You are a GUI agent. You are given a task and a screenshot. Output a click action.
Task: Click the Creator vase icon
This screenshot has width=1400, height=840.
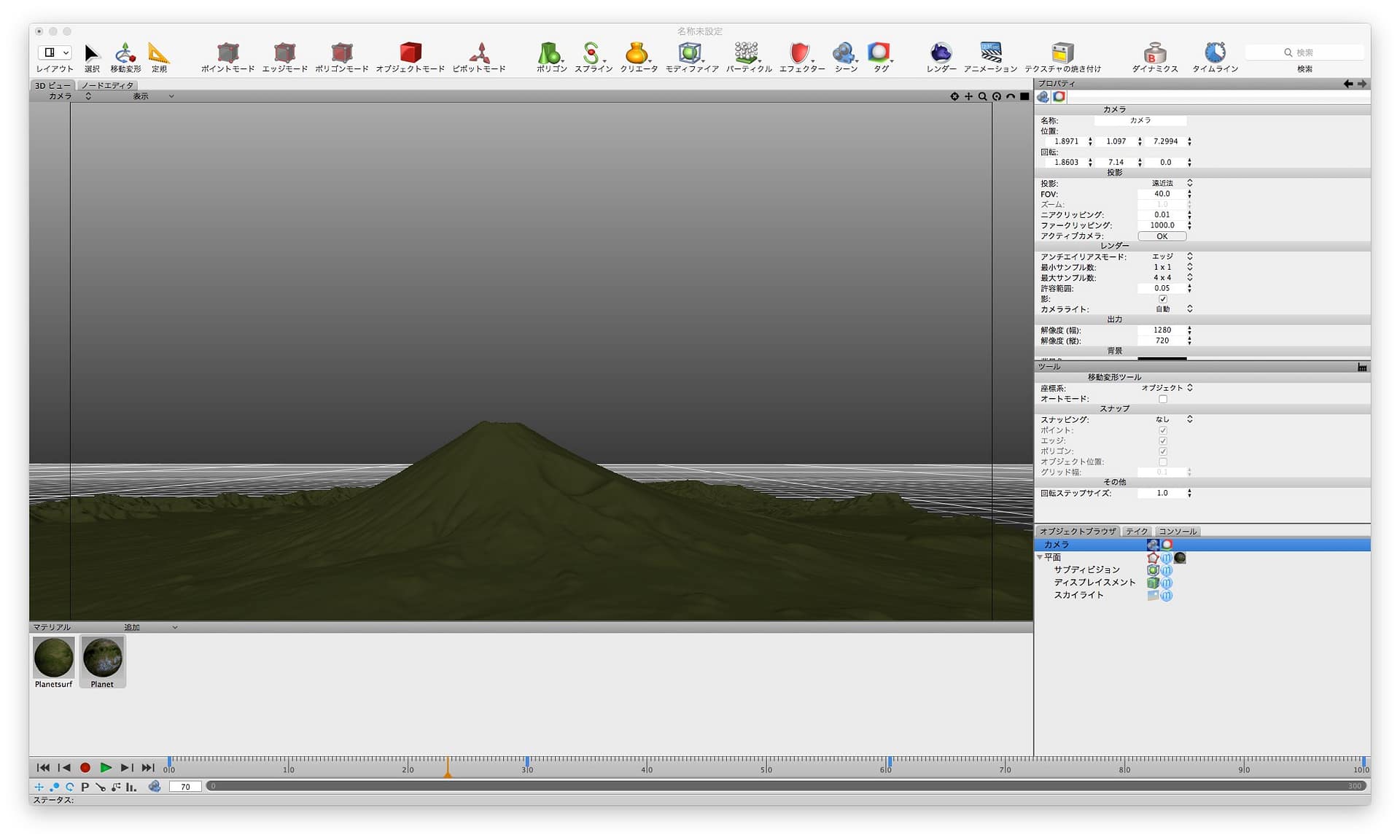637,53
